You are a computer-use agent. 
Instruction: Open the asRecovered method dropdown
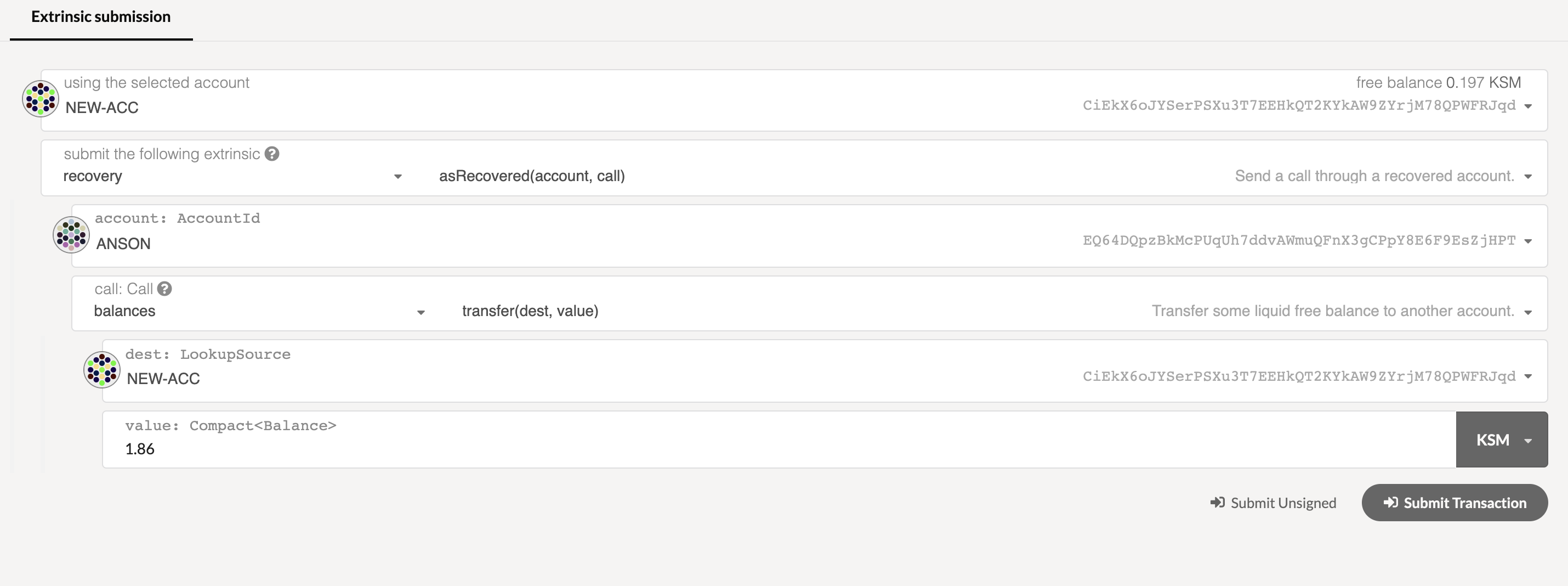[x=1528, y=177]
